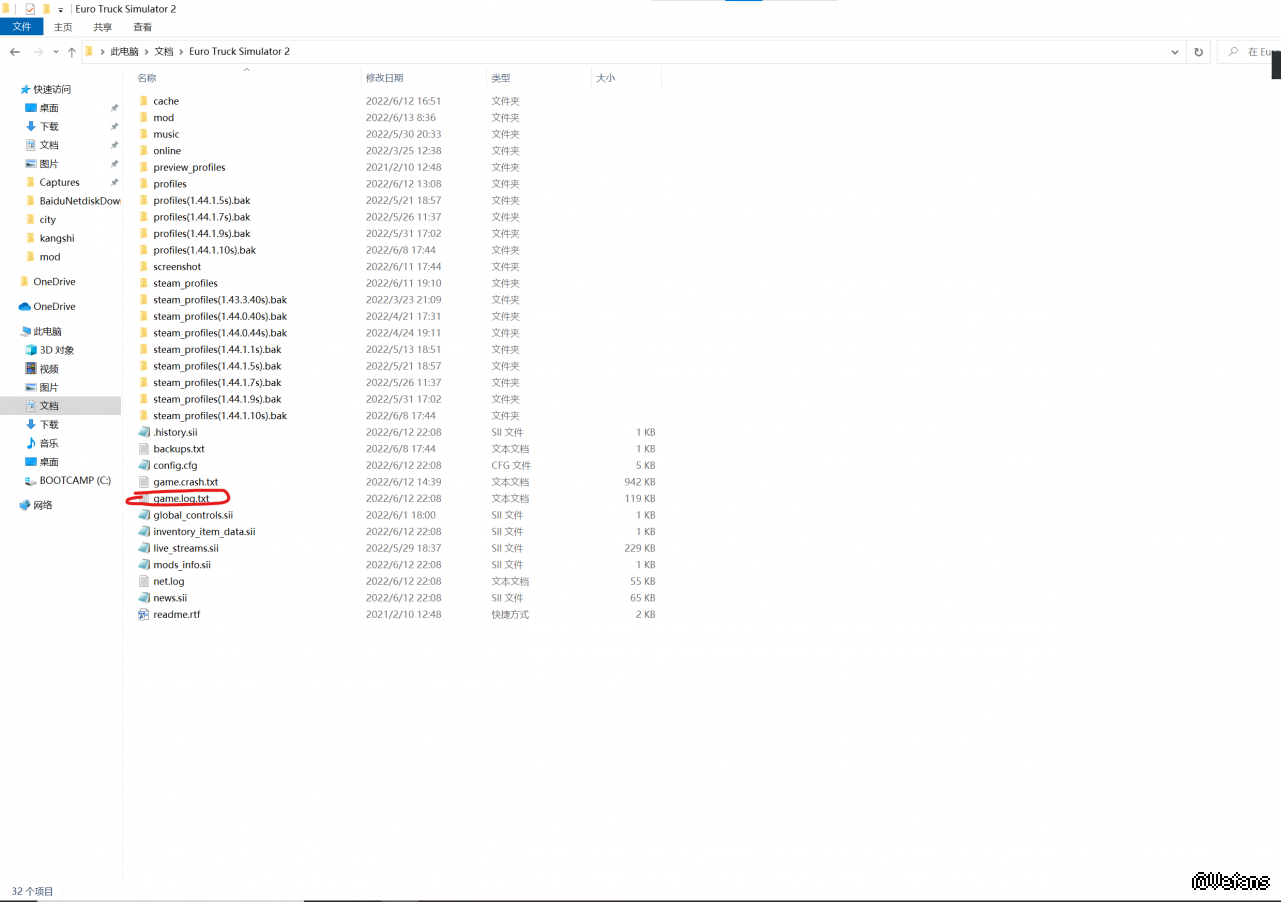Switch to the View ribbon tab
The image size is (1281, 902).
coord(142,27)
